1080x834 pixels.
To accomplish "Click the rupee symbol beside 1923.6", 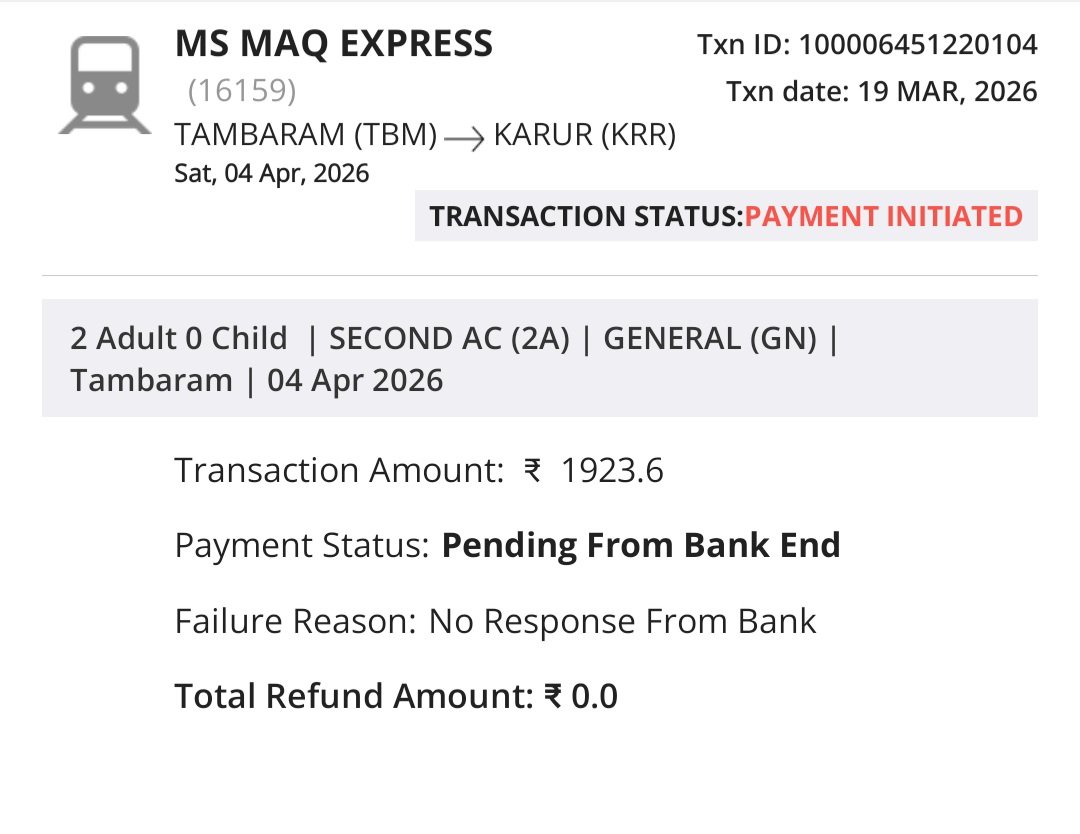I will [x=533, y=470].
